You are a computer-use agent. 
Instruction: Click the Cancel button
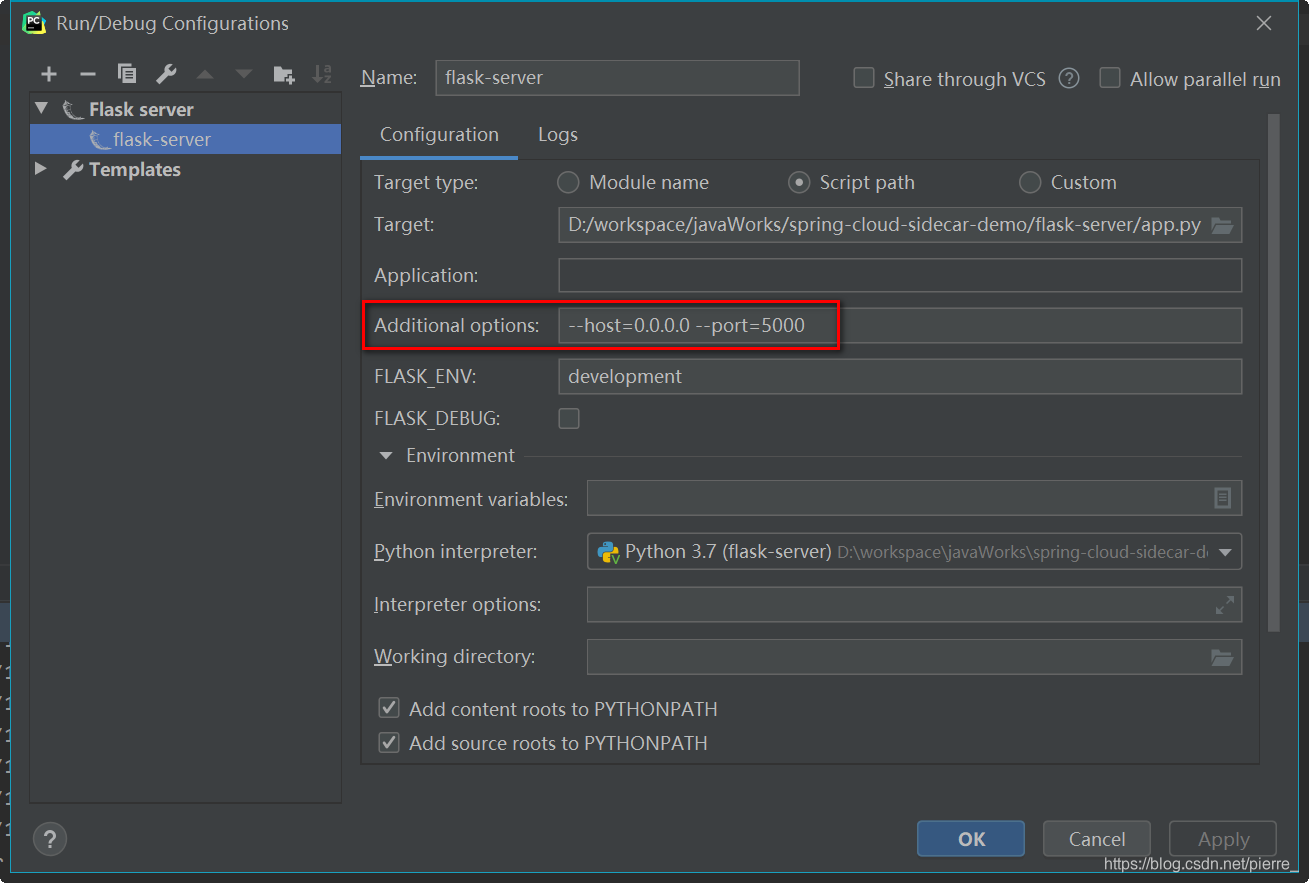point(1097,839)
